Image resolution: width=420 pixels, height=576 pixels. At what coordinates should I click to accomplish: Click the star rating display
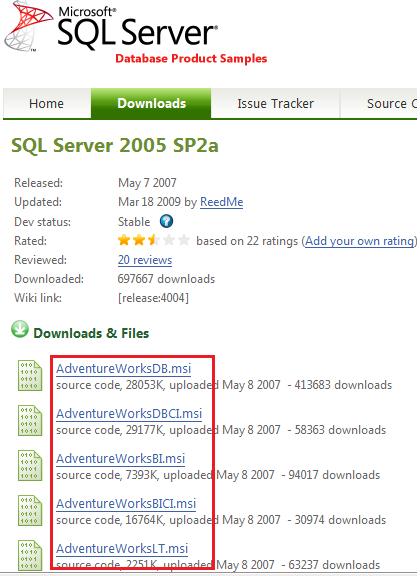154,240
